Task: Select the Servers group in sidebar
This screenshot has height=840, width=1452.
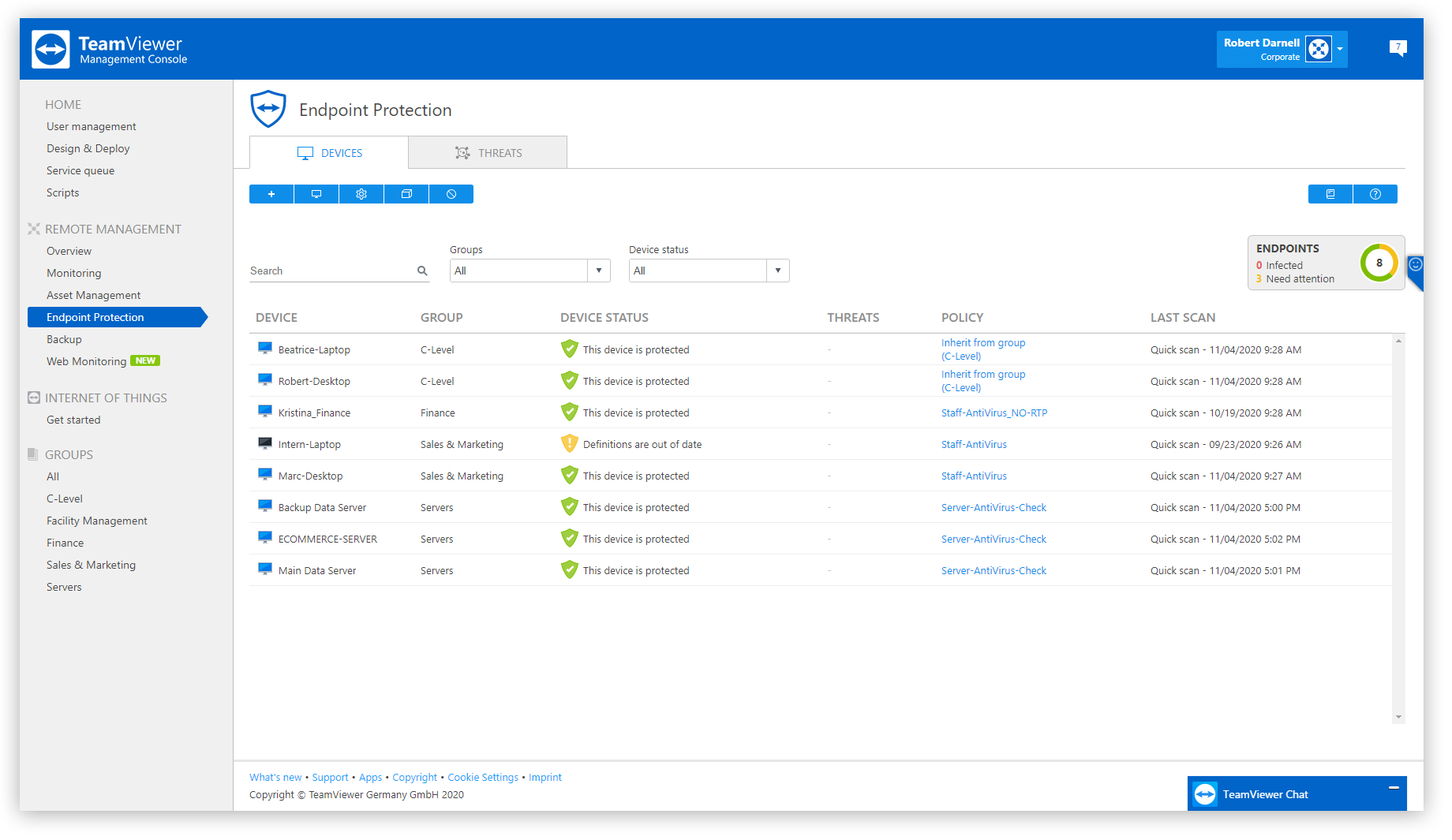Action: (64, 587)
